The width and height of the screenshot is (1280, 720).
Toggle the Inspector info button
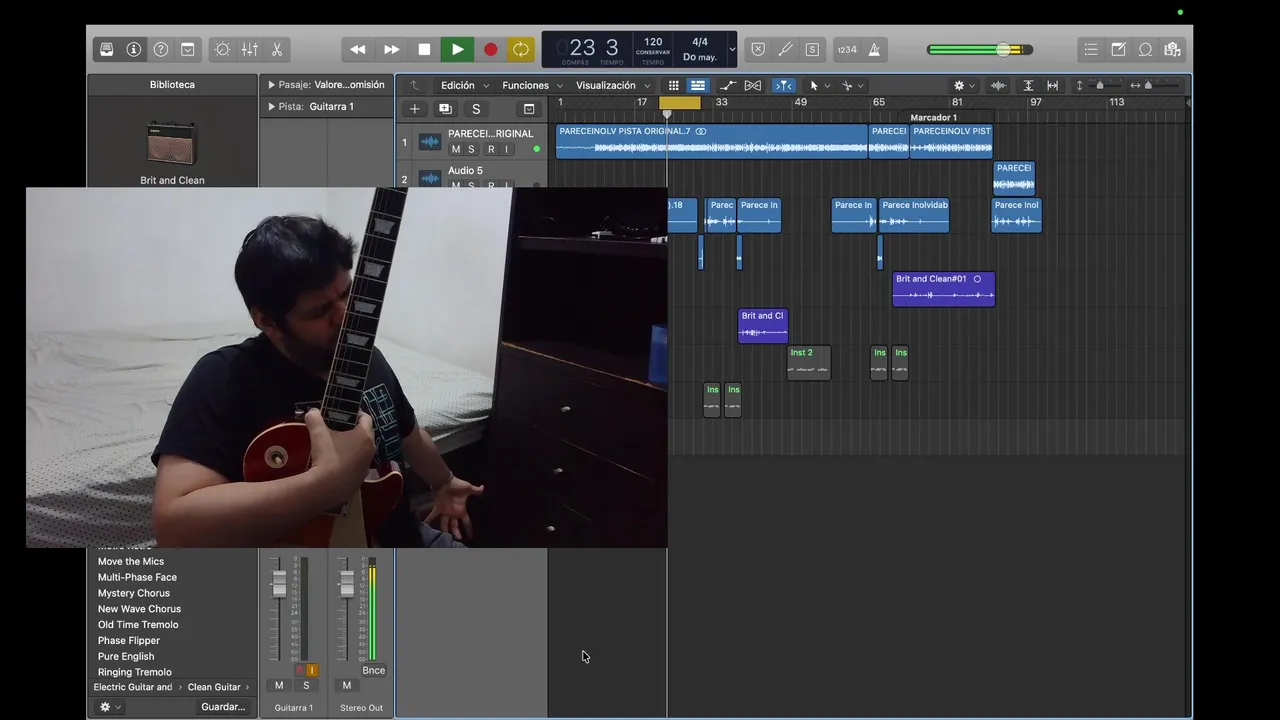tap(134, 49)
